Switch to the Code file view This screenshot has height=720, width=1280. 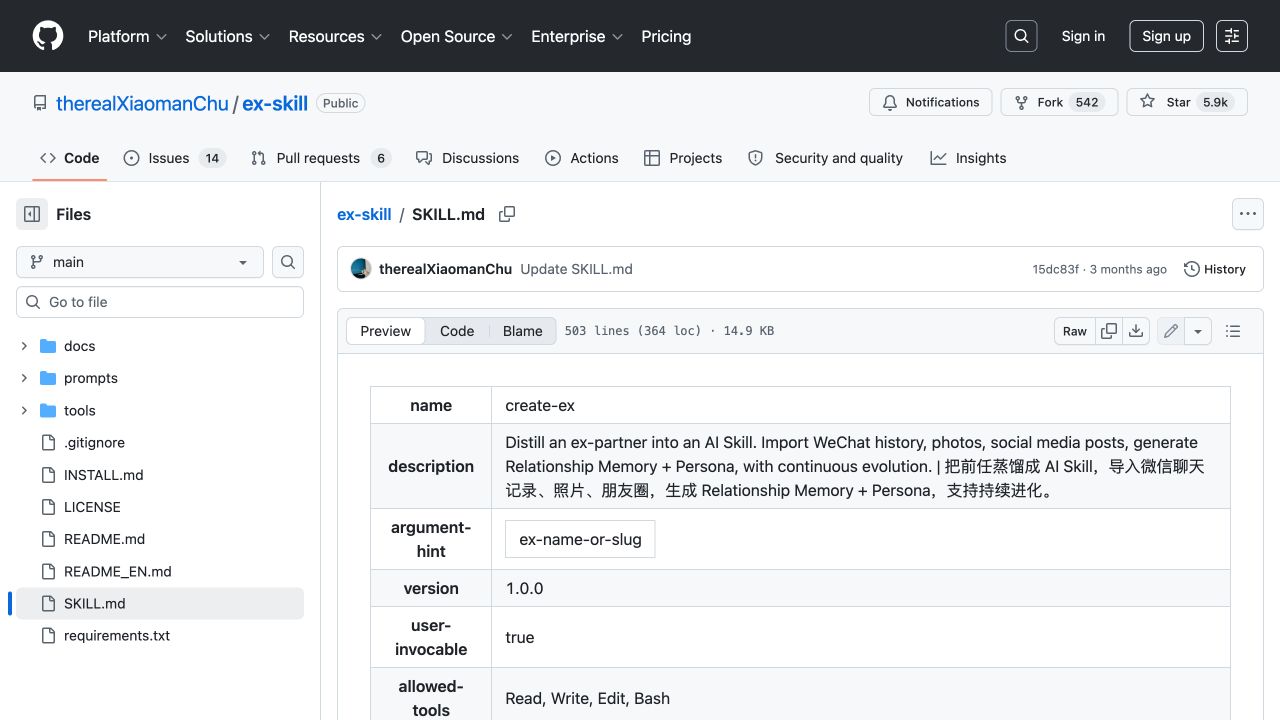457,331
